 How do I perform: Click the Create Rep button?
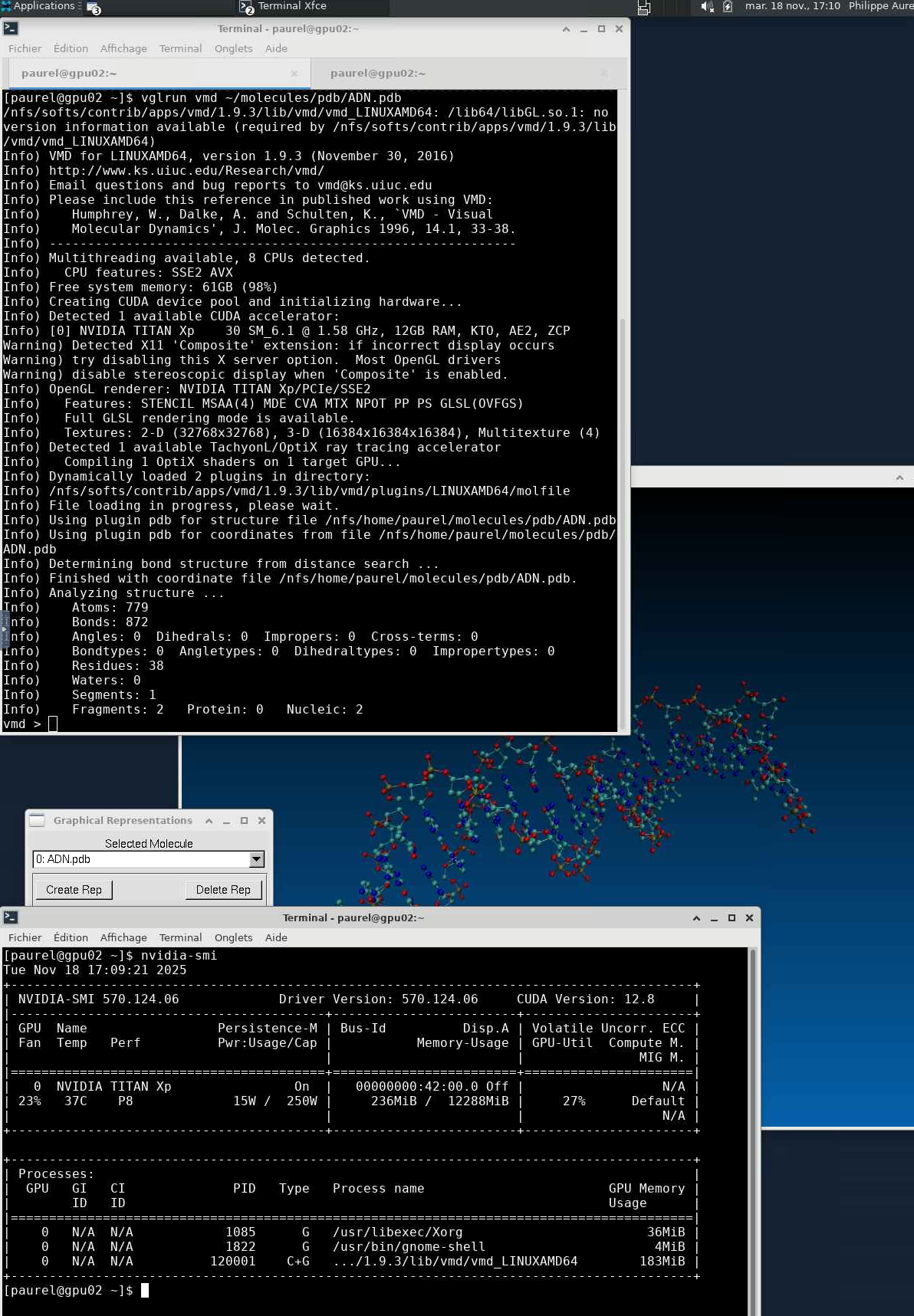74,890
